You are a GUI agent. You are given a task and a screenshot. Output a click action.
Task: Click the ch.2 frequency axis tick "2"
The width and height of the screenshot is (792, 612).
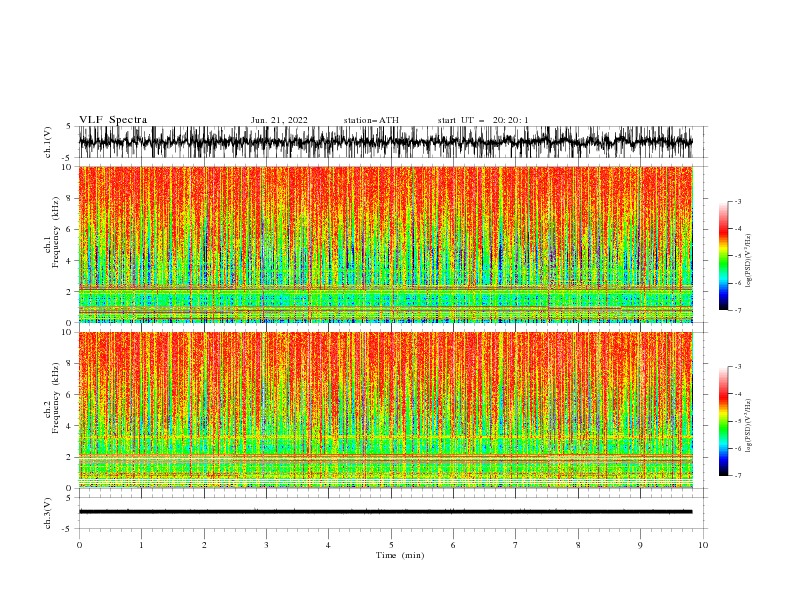click(71, 457)
